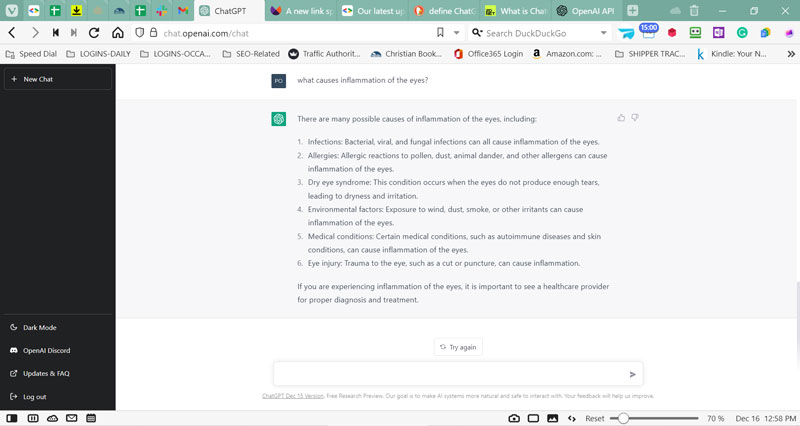Bookmark this page with bookmark icon

[441, 33]
